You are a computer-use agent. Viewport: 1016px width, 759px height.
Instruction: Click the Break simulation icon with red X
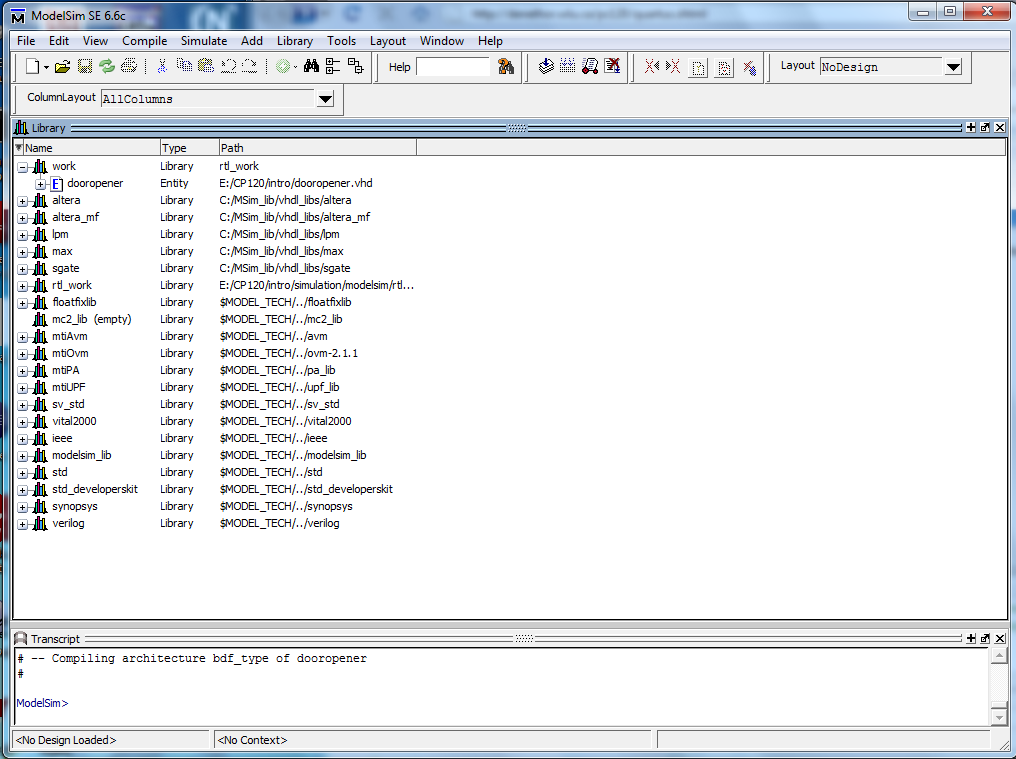(612, 66)
